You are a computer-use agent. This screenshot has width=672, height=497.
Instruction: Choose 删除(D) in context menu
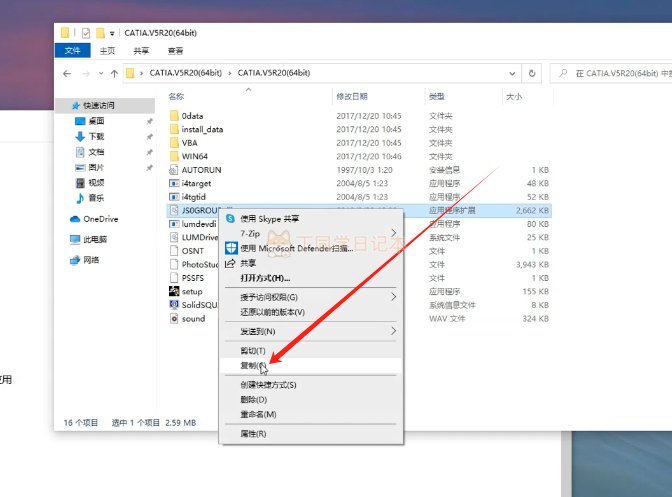click(312, 399)
